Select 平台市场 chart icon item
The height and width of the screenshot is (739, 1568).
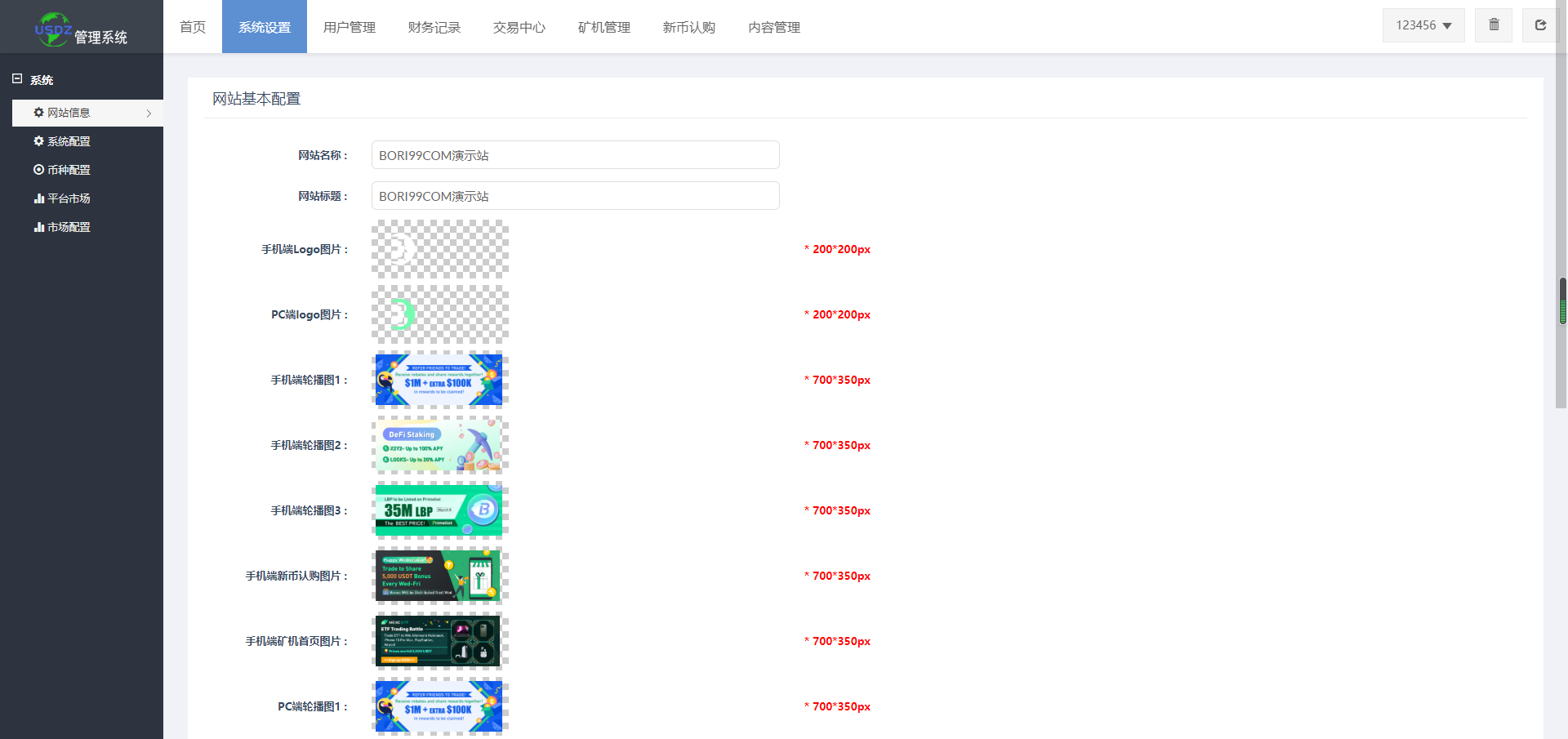tap(62, 198)
